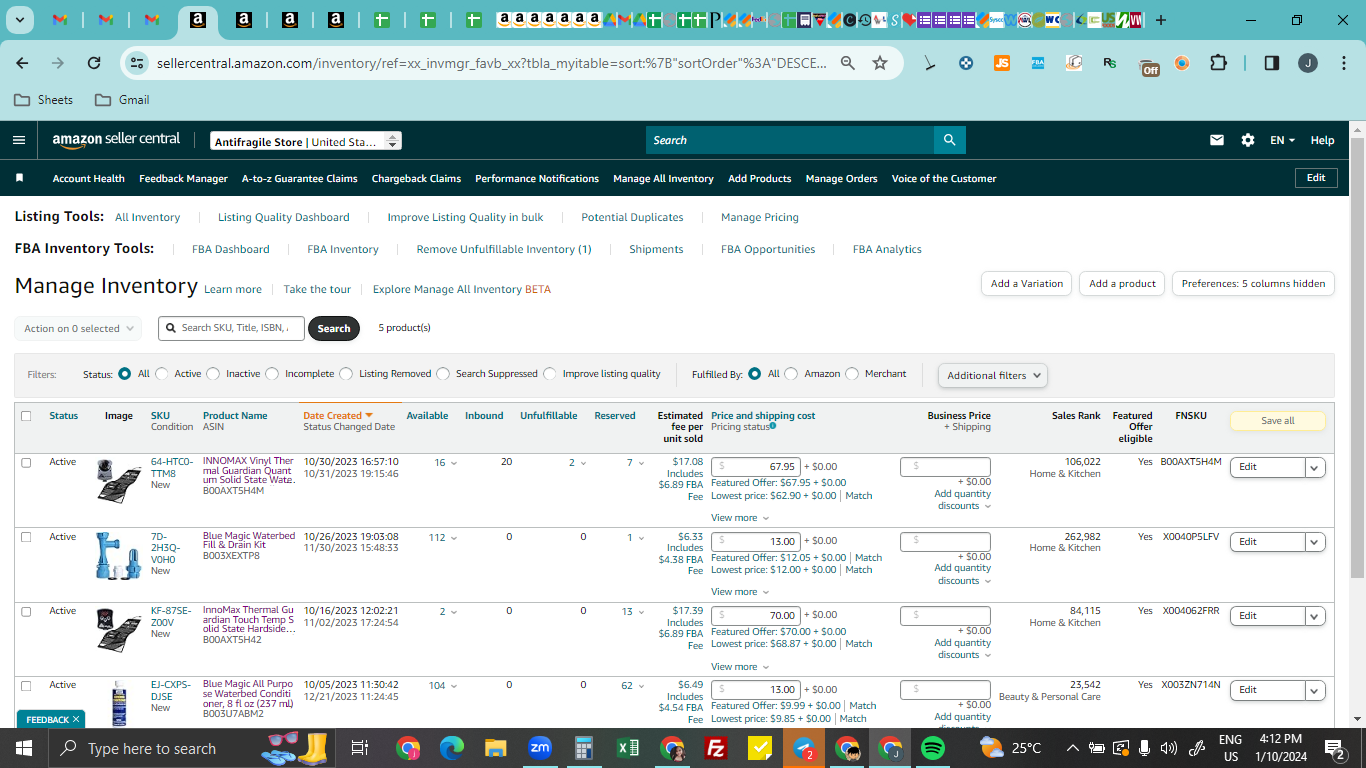Open the browser side panel icon
1366x768 pixels.
(x=1272, y=63)
